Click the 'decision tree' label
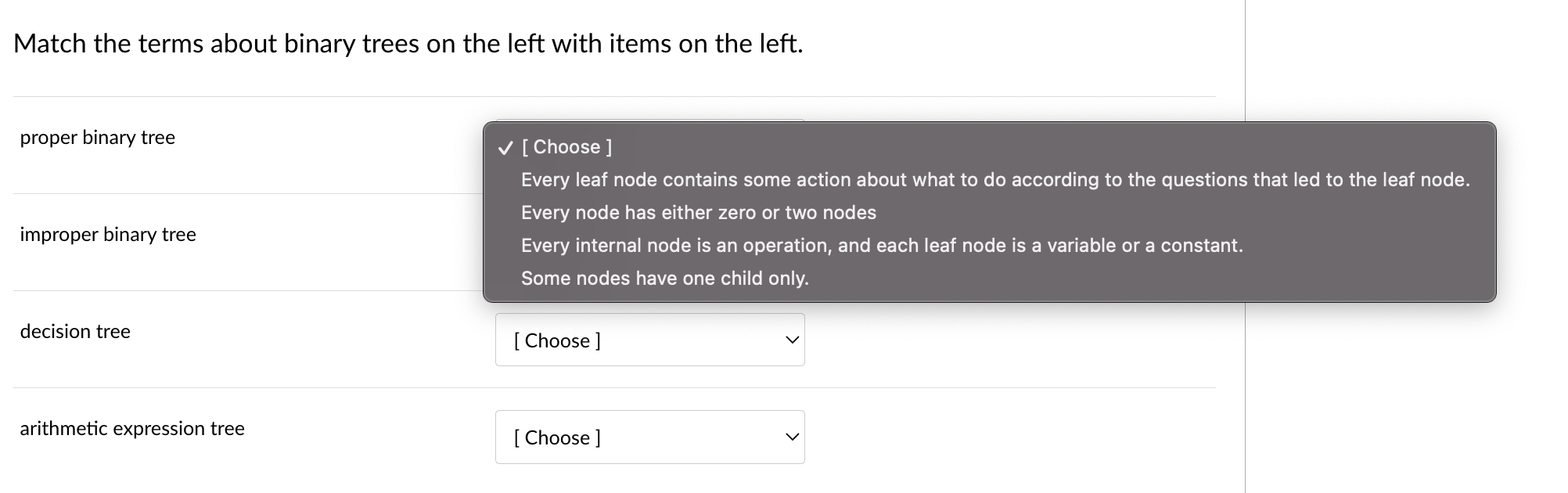The width and height of the screenshot is (1568, 493). click(74, 331)
